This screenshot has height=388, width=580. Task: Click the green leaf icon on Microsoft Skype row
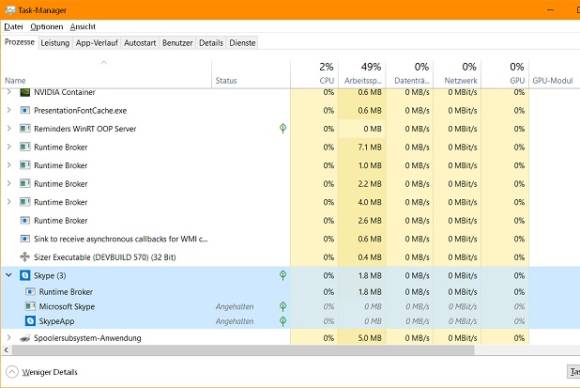283,306
